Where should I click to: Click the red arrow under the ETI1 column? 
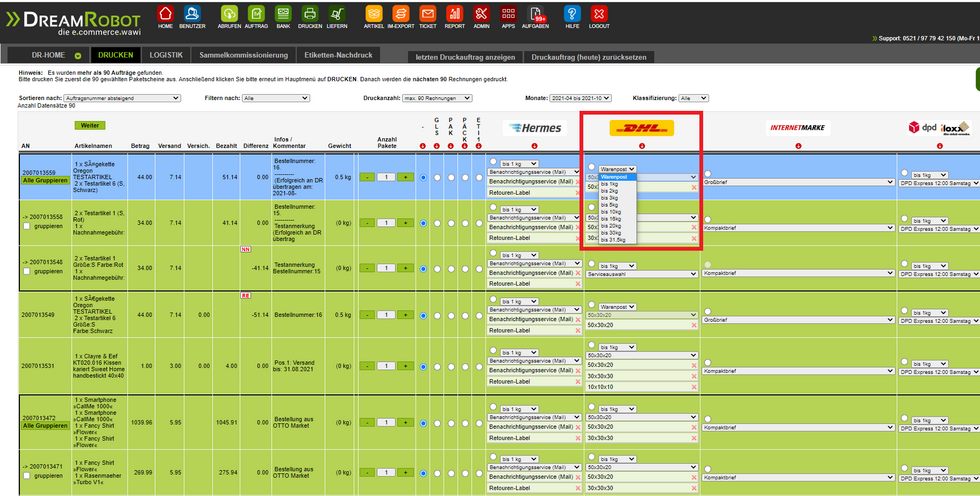[478, 146]
